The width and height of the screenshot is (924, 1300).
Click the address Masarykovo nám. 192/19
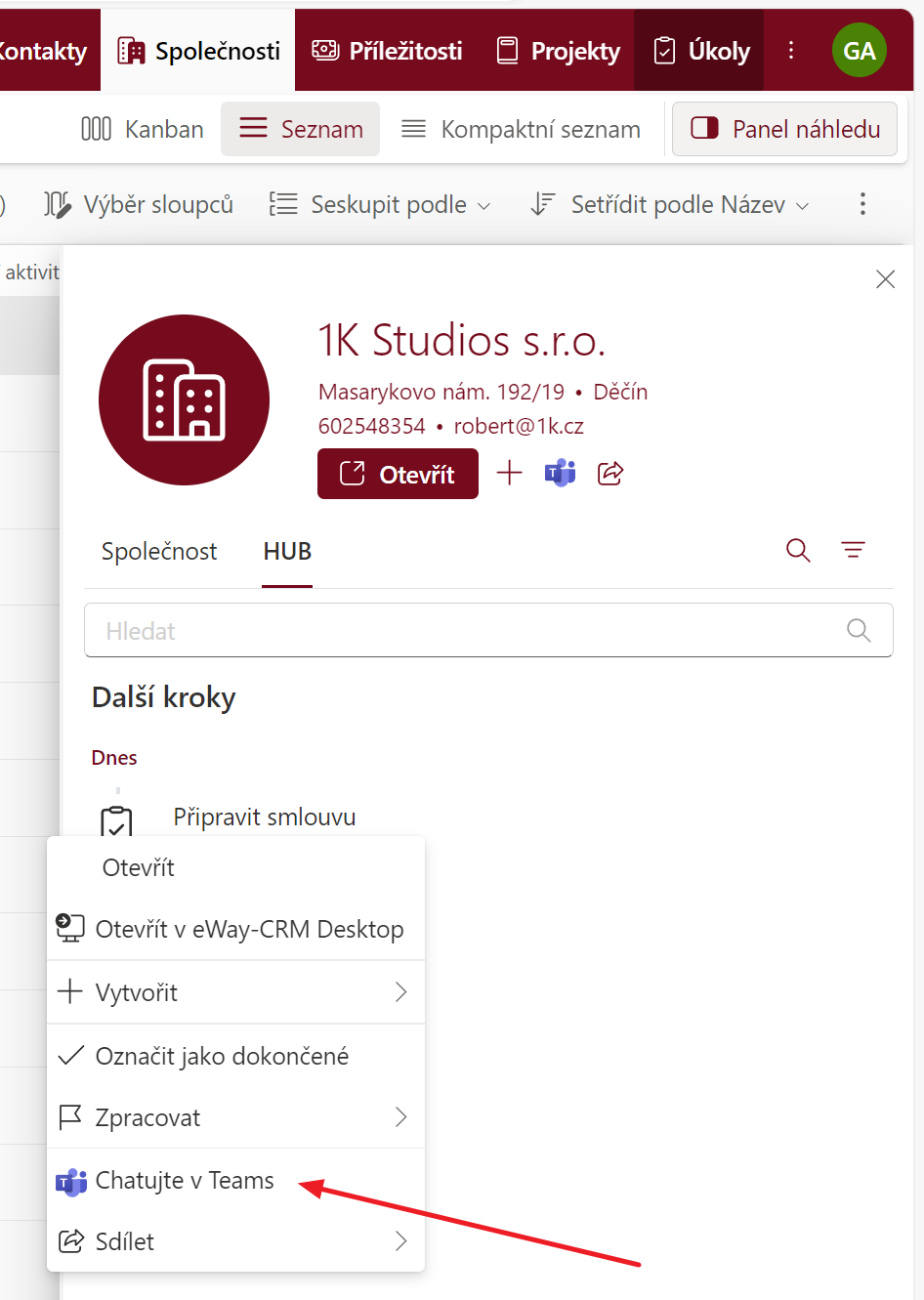point(441,392)
